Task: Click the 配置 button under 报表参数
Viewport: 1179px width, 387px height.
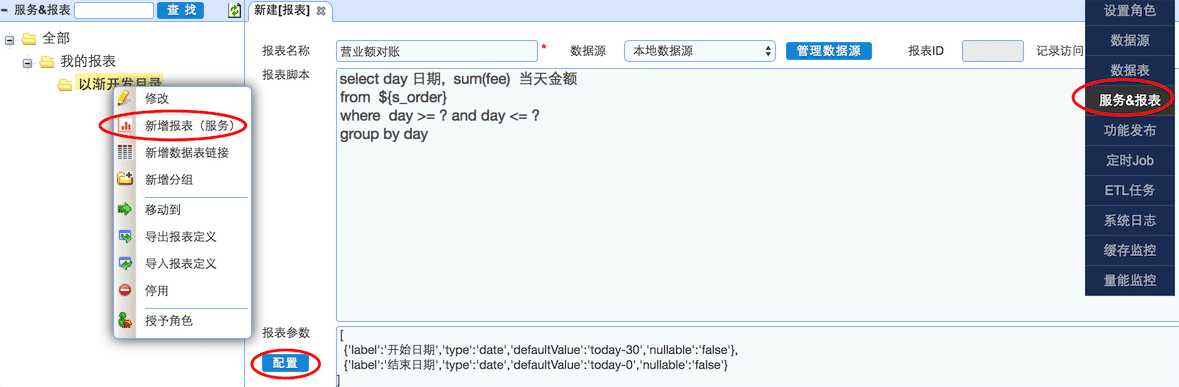Action: [285, 364]
